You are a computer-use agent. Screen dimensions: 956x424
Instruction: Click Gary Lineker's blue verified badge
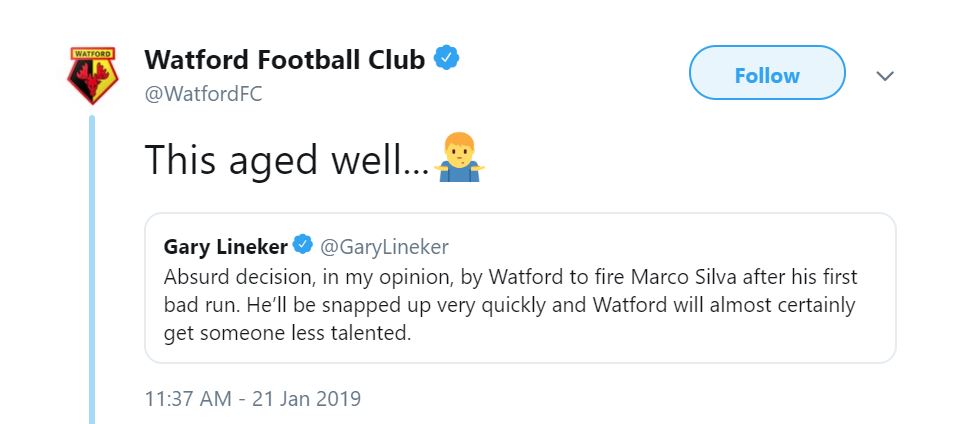(303, 245)
